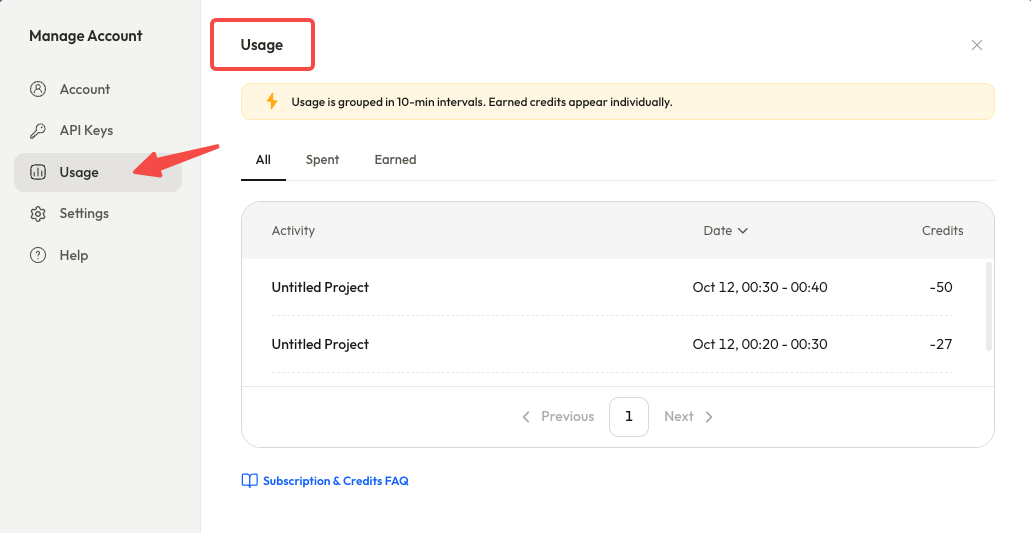Image resolution: width=1031 pixels, height=533 pixels.
Task: Click the Settings gear icon
Action: [x=38, y=214]
